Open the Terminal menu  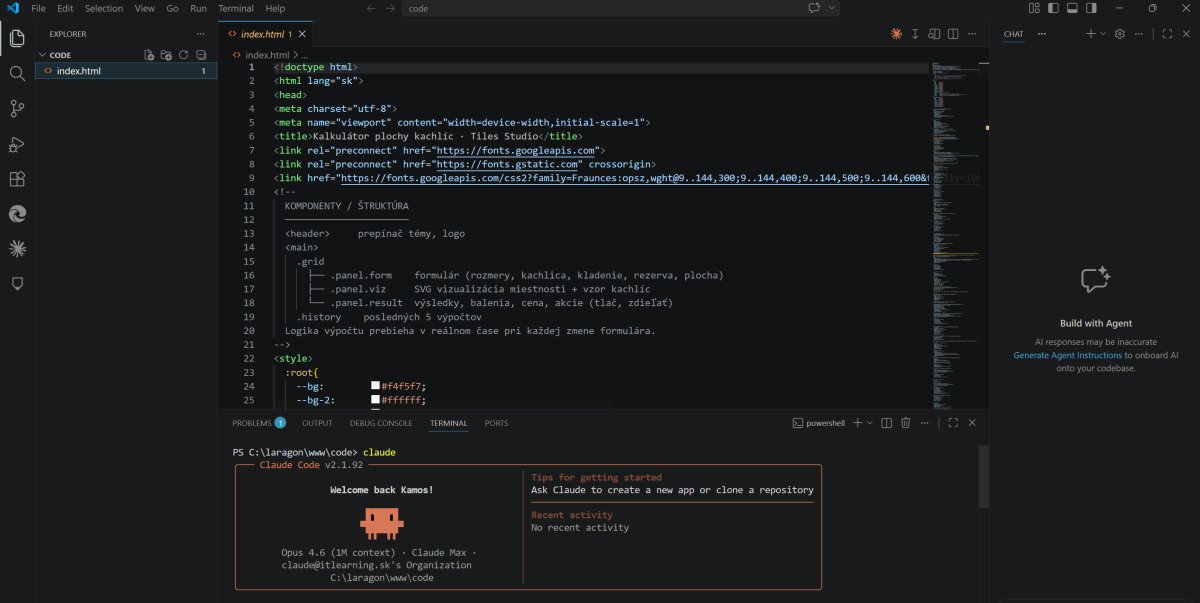pos(235,8)
